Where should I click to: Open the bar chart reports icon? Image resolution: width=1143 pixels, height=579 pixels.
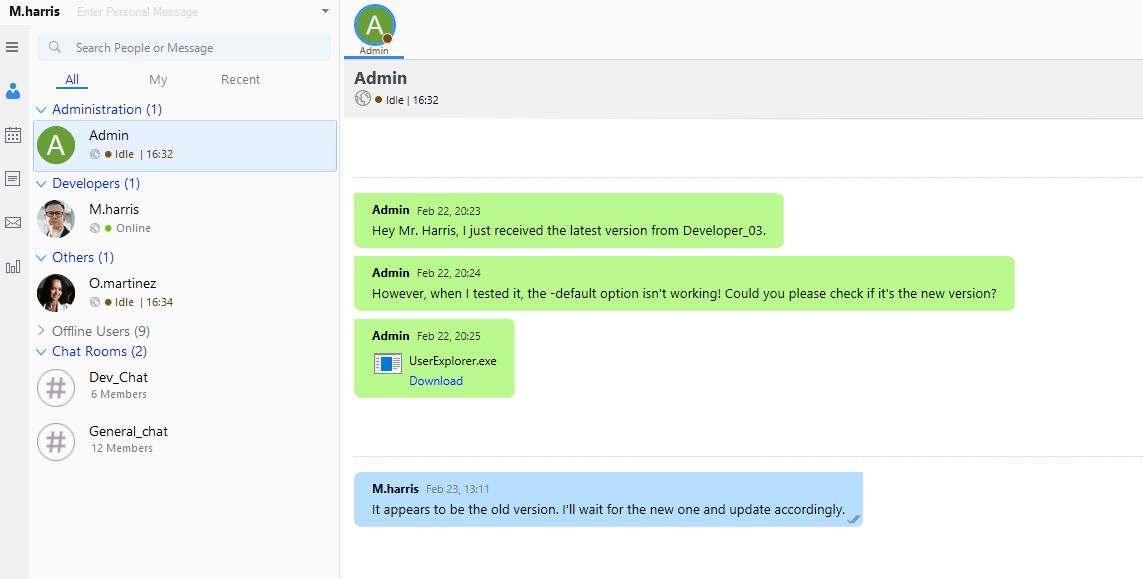tap(12, 267)
